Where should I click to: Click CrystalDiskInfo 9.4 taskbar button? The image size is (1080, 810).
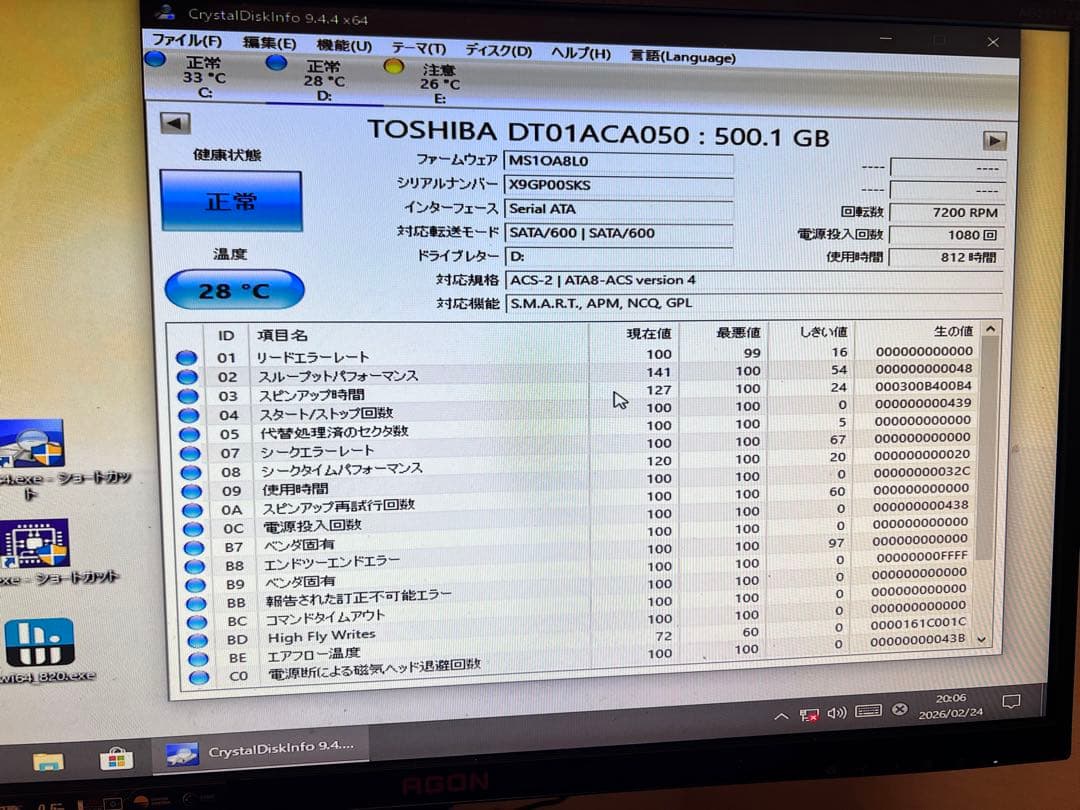(x=260, y=751)
